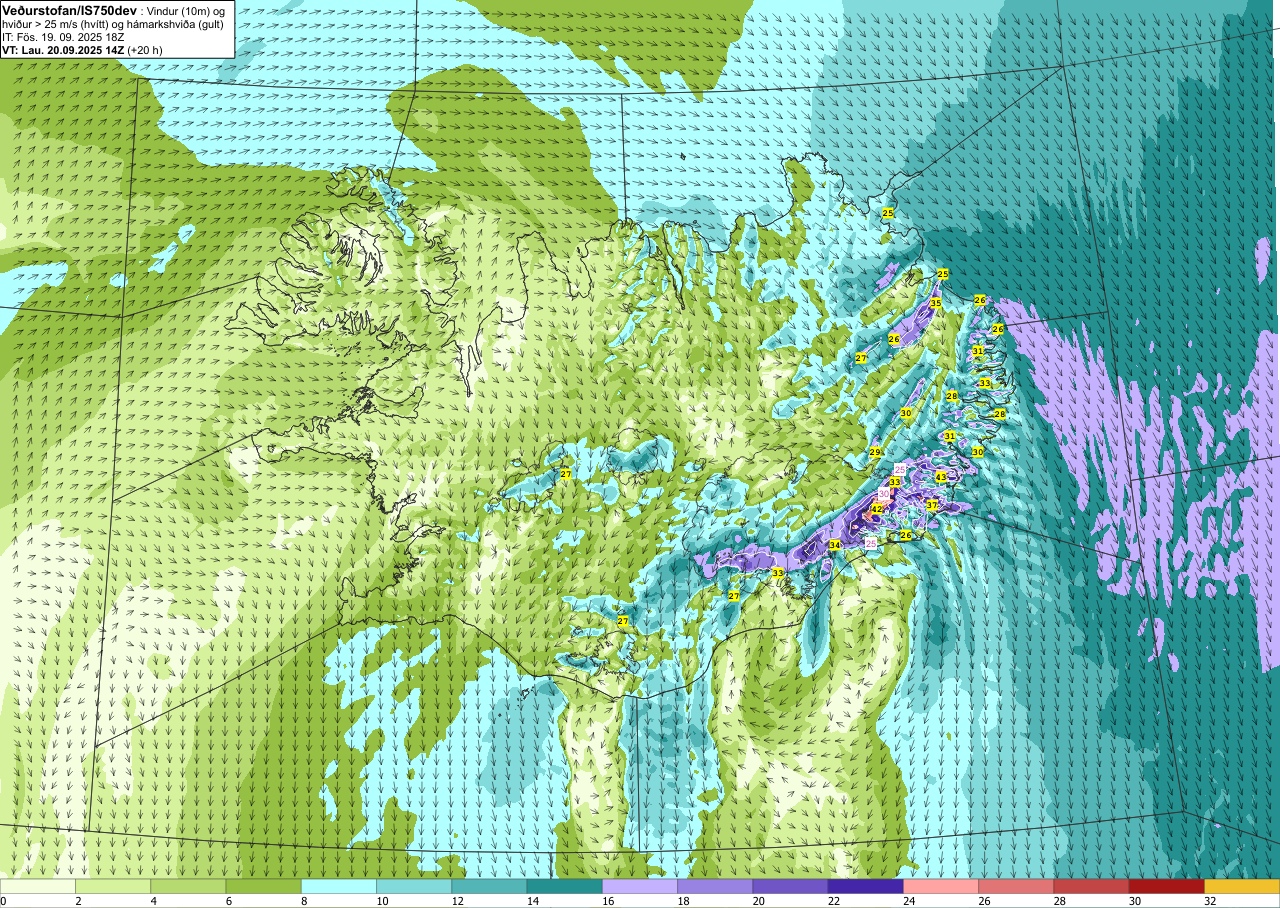Click the aqua 10–12 m/s legend swatch

pyautogui.click(x=414, y=886)
